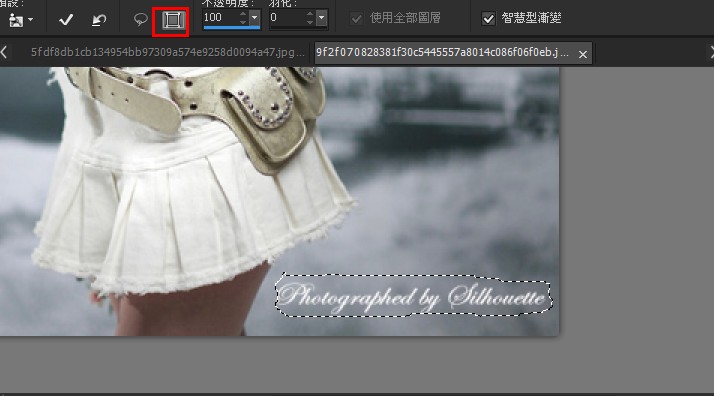Click the blue opacity slider bar
The image size is (714, 396).
point(231,28)
